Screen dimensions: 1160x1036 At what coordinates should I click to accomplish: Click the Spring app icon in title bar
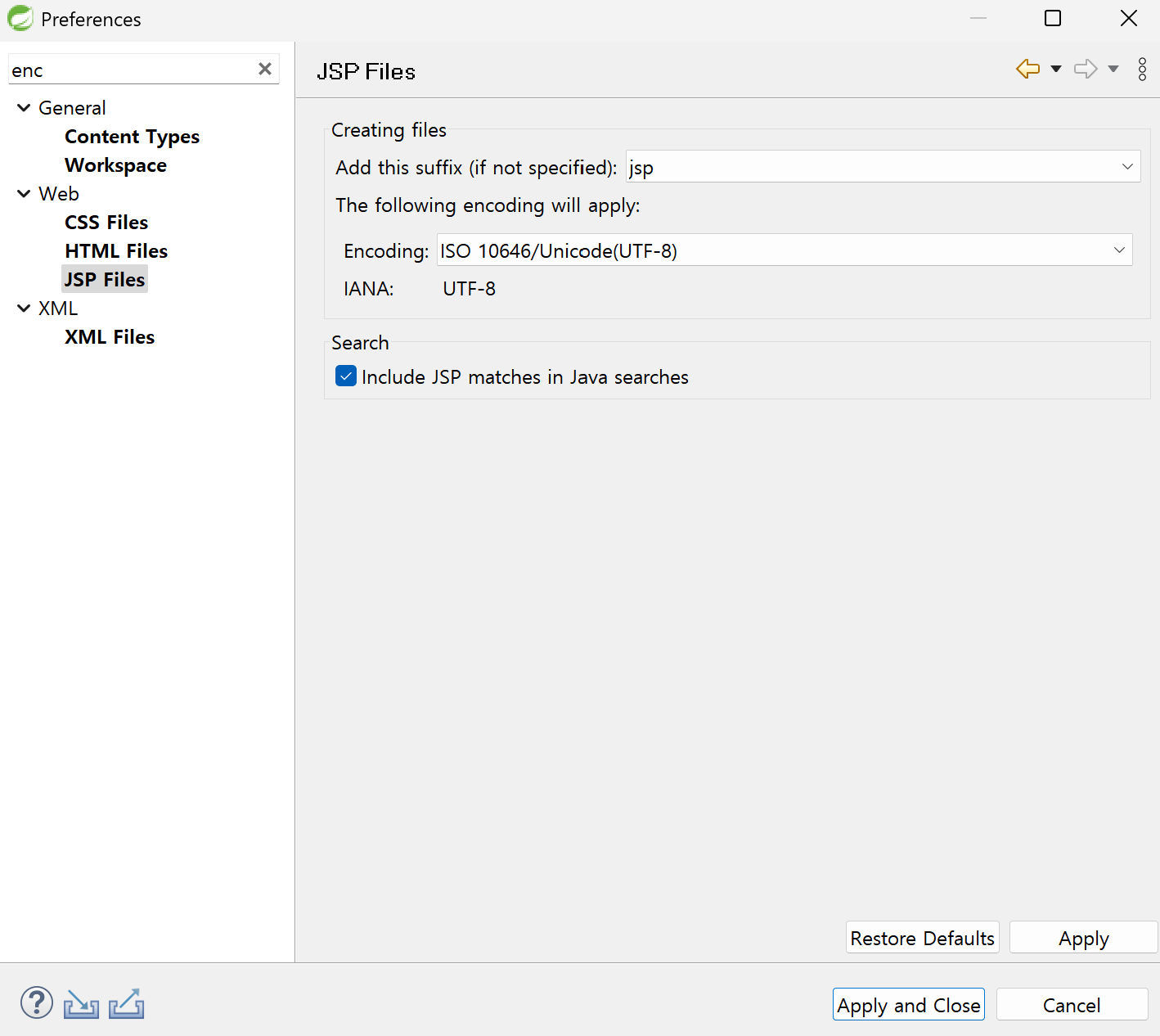20,18
